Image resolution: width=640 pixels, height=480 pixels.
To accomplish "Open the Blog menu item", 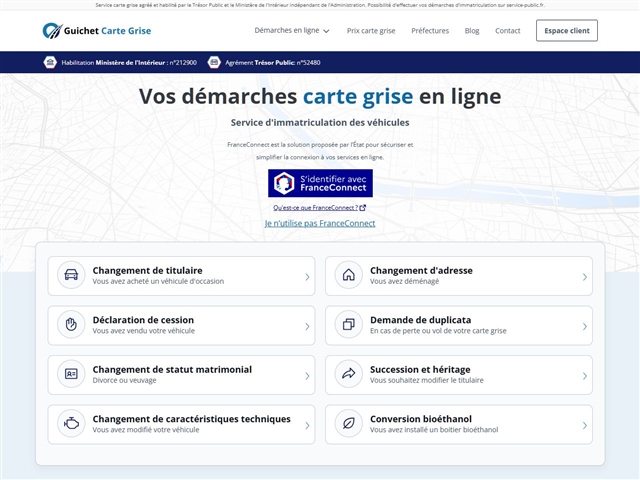I will 472,31.
